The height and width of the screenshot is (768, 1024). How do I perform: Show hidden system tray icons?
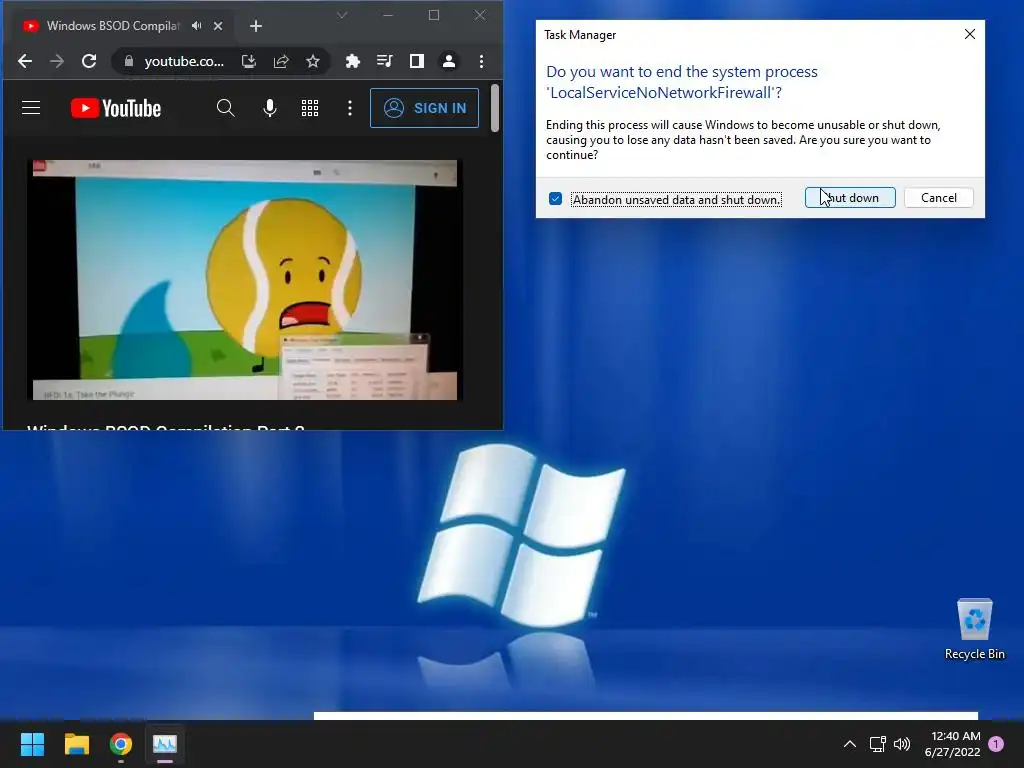point(850,744)
